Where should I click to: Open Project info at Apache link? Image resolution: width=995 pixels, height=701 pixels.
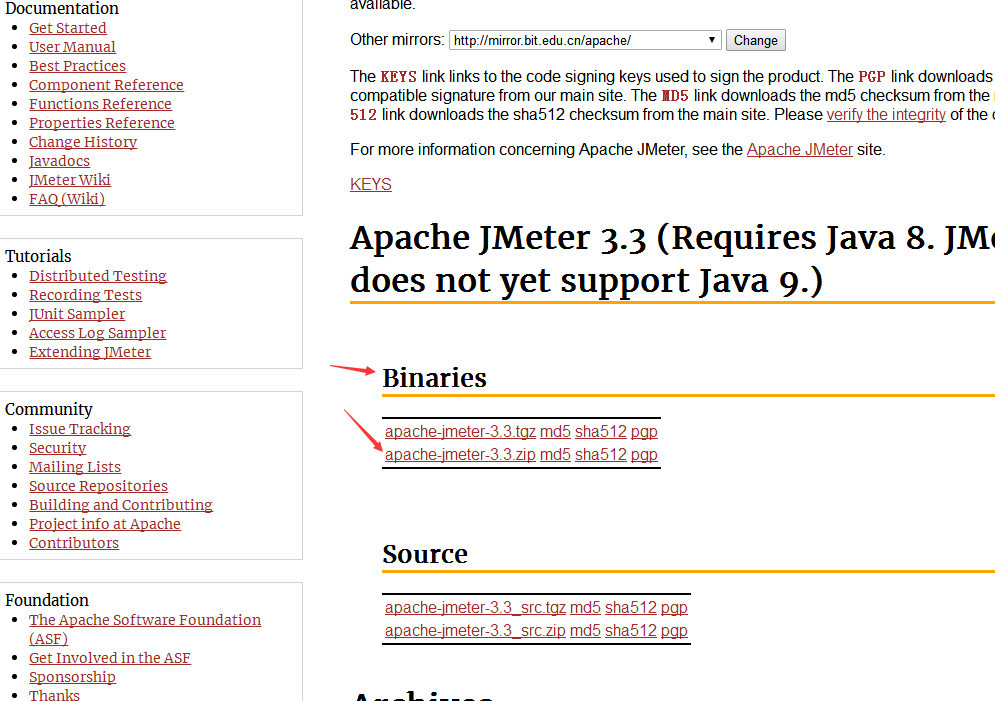[x=105, y=524]
